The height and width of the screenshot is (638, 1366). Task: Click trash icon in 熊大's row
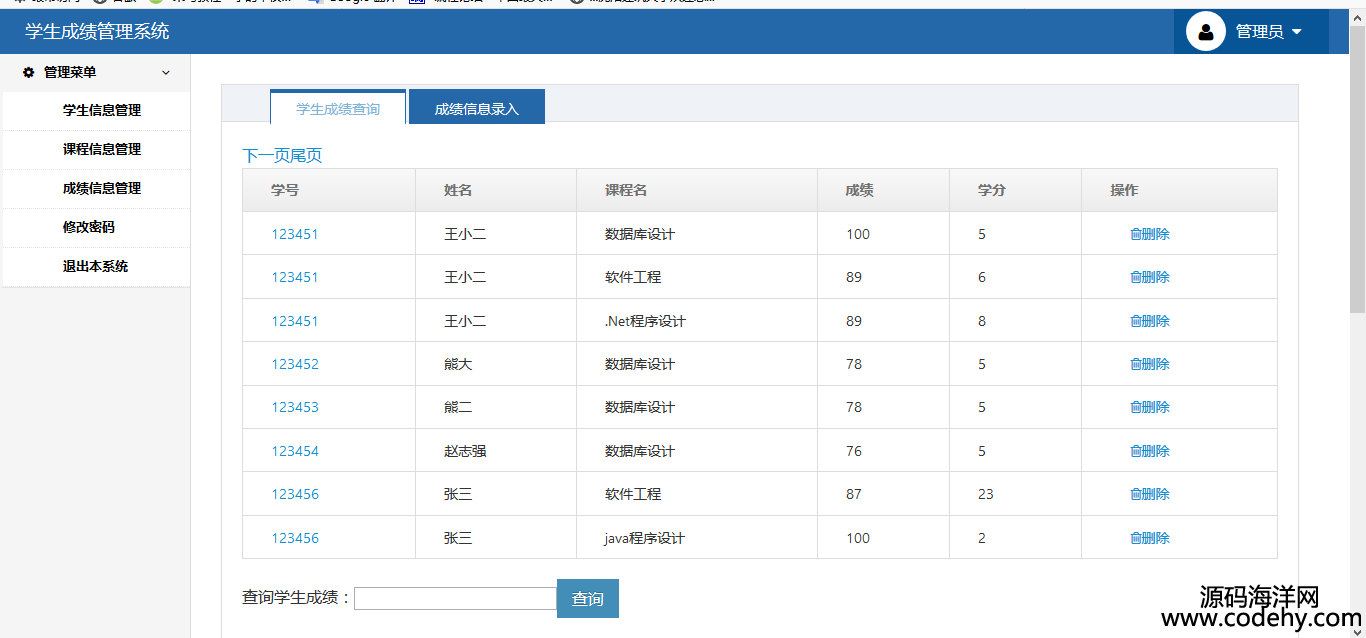point(1135,364)
